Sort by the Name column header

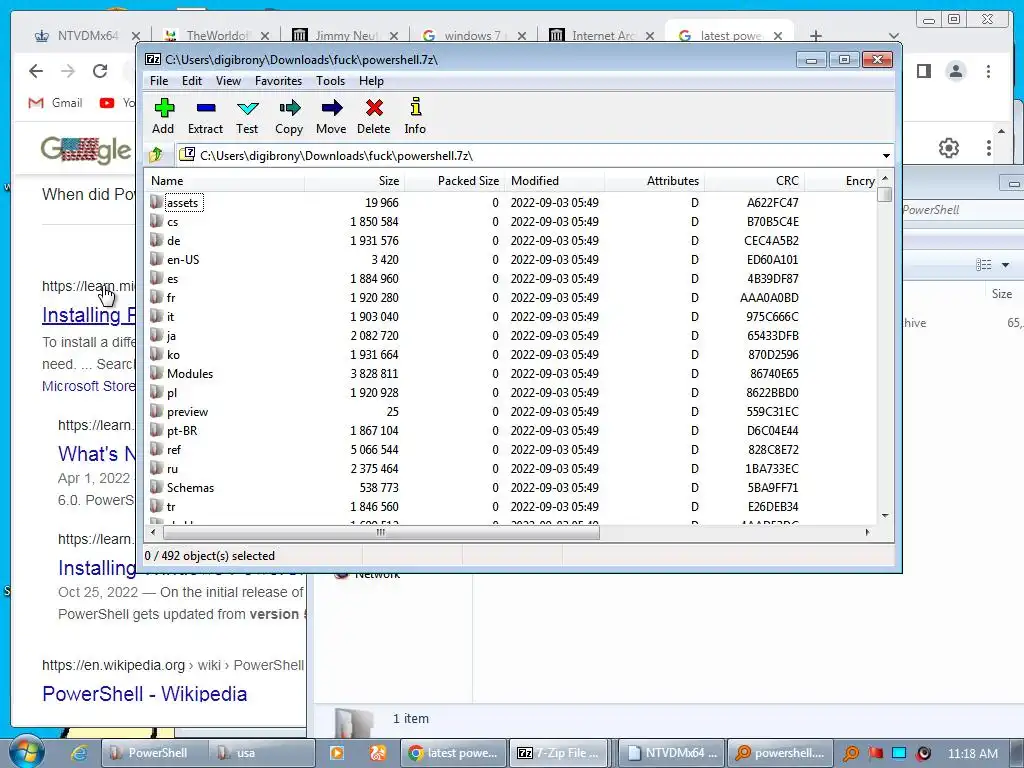[x=225, y=181]
